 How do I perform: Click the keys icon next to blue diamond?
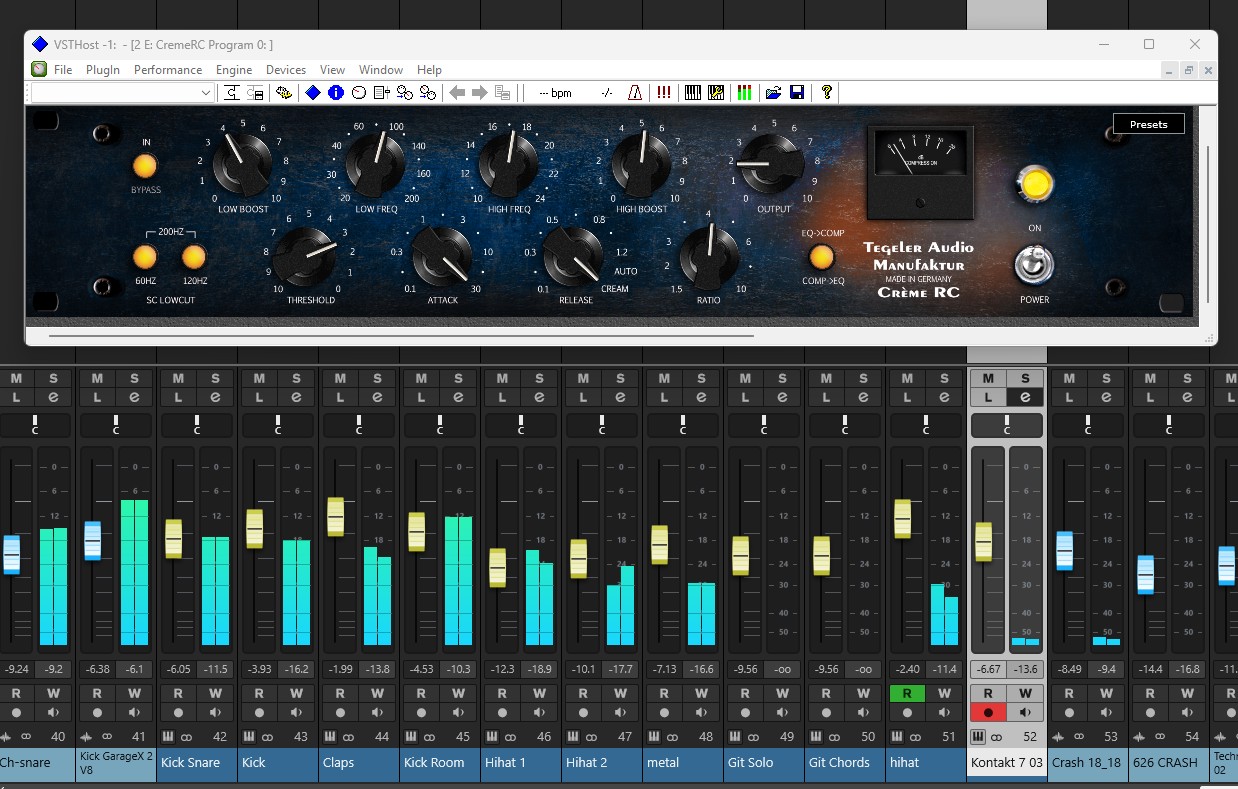(285, 93)
